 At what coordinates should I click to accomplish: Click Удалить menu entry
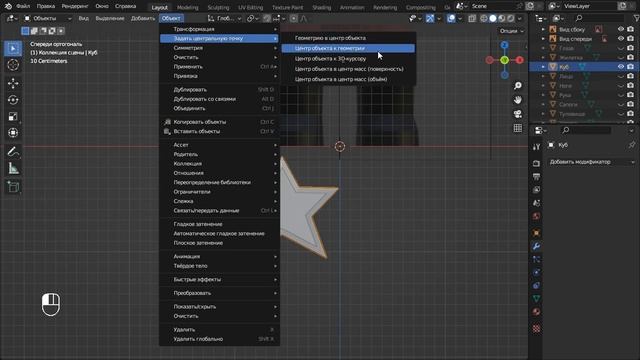click(219, 329)
